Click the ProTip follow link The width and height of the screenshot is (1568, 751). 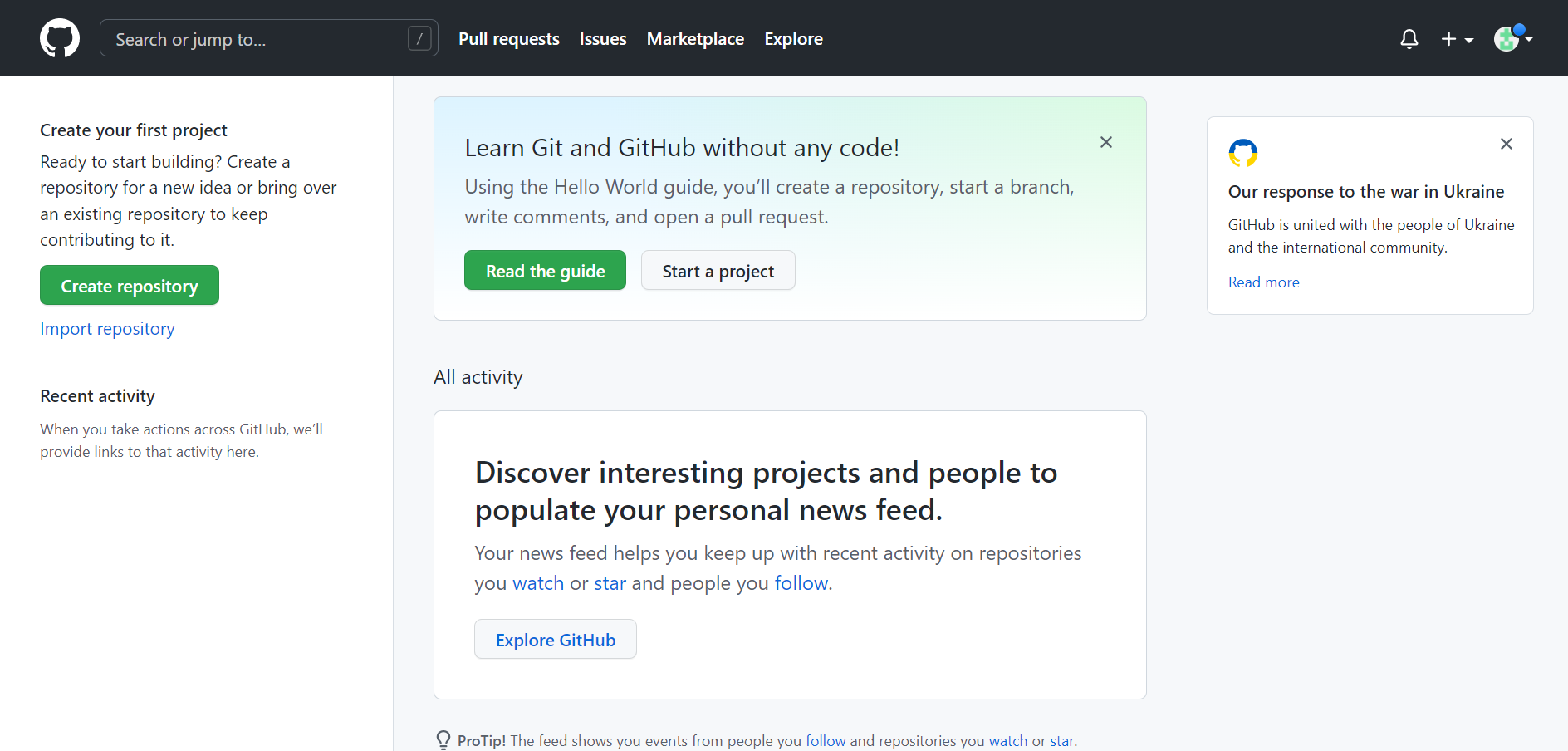pos(826,740)
